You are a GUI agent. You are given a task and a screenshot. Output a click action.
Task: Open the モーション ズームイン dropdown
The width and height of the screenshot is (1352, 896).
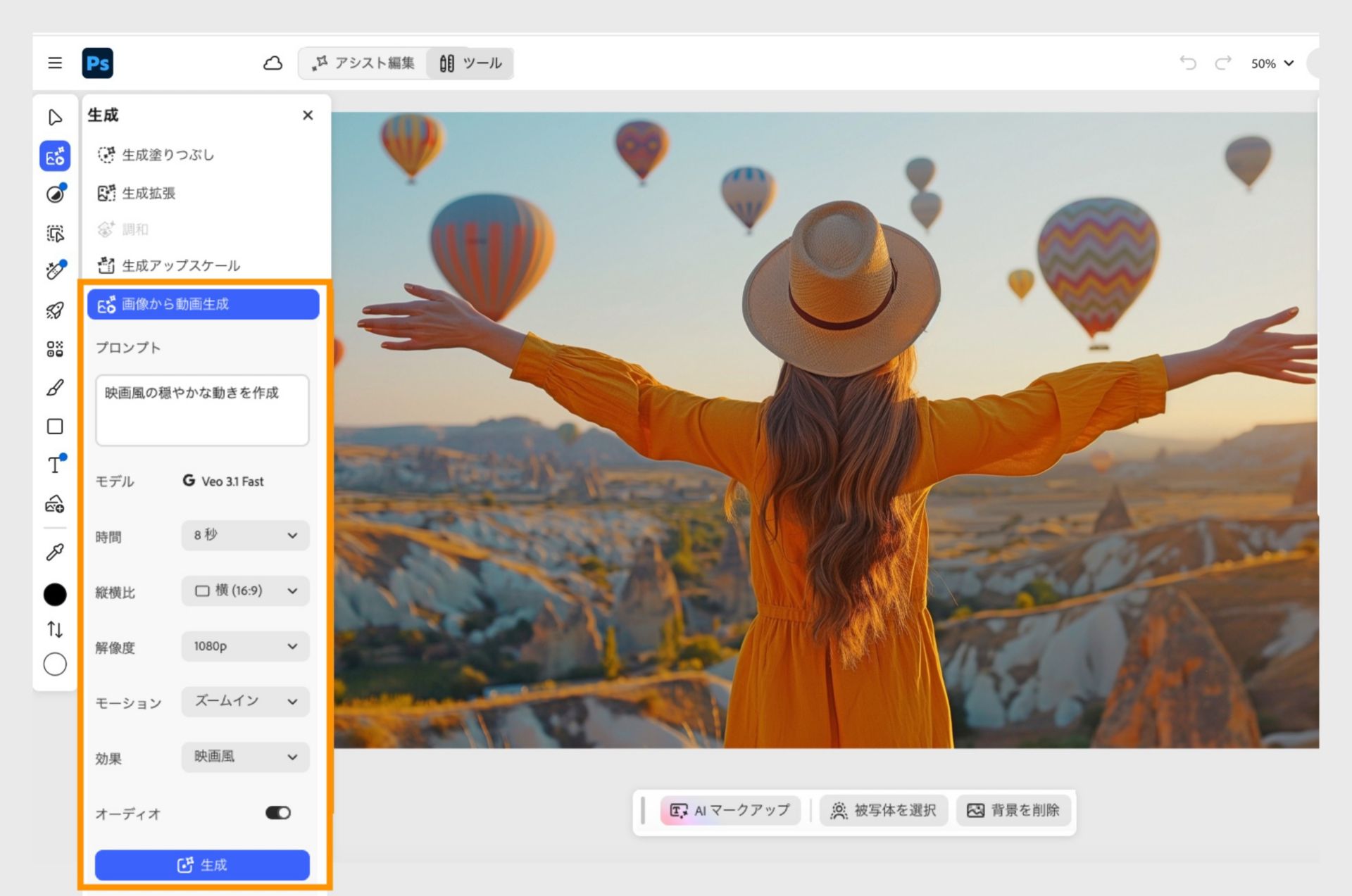pos(245,702)
